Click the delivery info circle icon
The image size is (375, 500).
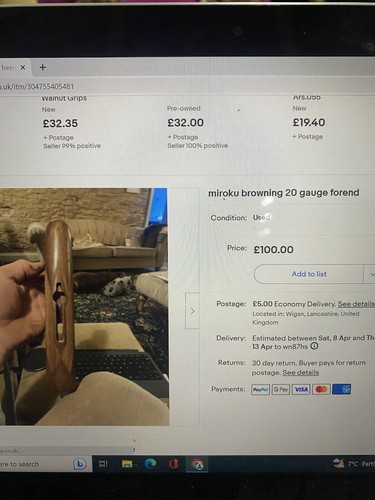point(314,346)
